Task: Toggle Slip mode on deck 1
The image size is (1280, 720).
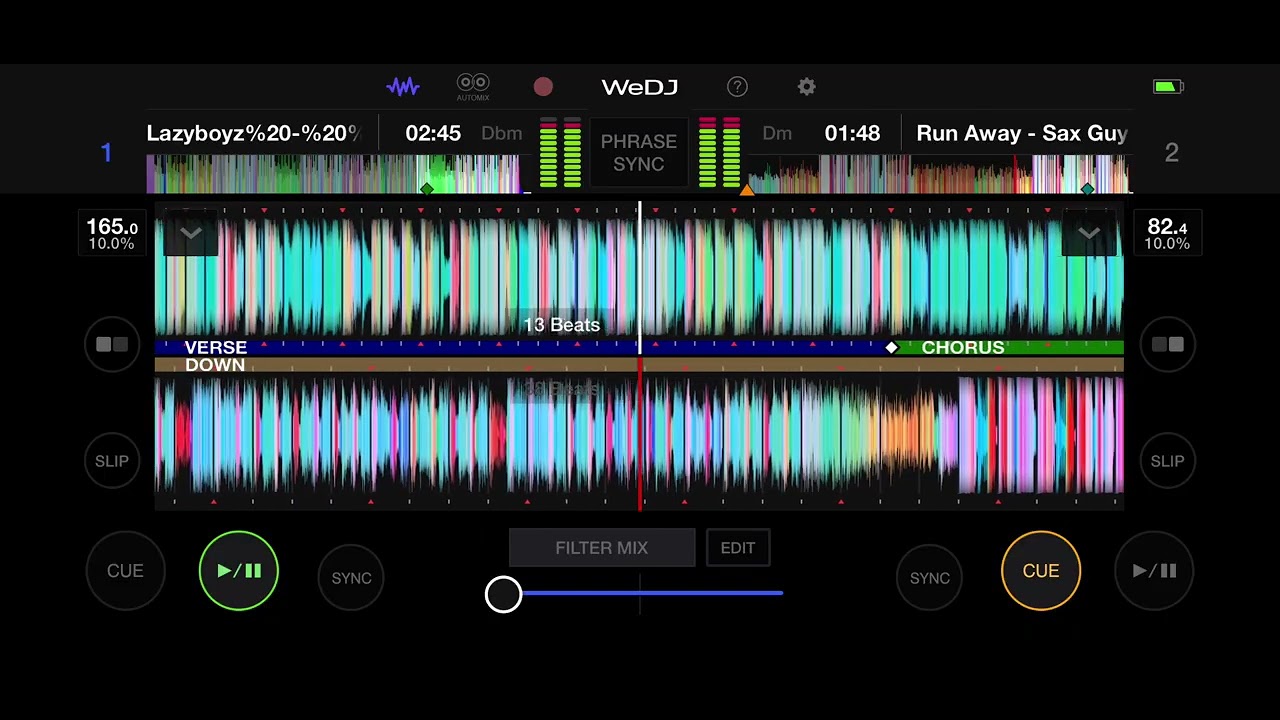Action: 112,461
